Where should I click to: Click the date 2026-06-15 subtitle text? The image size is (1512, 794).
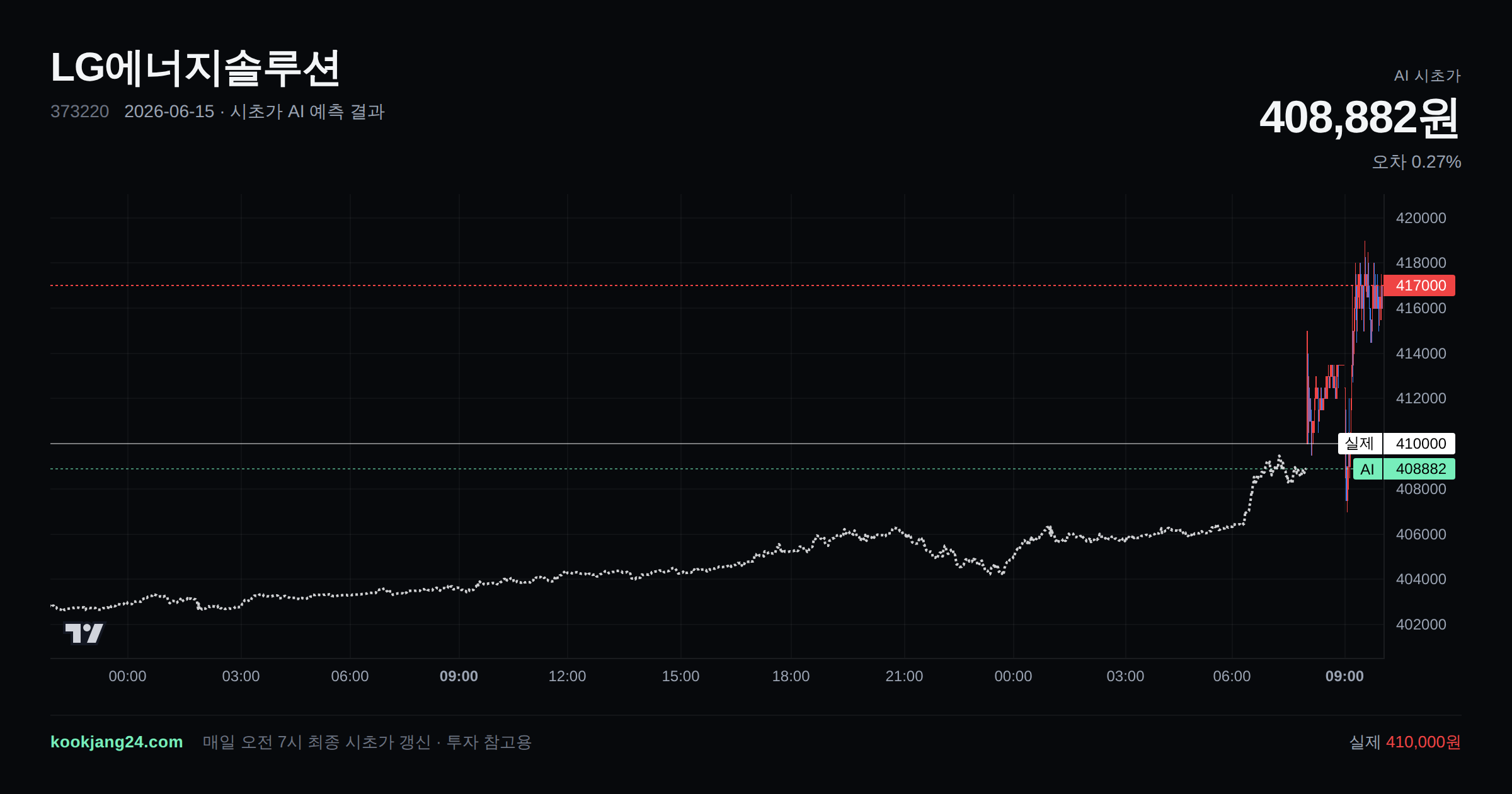click(255, 112)
